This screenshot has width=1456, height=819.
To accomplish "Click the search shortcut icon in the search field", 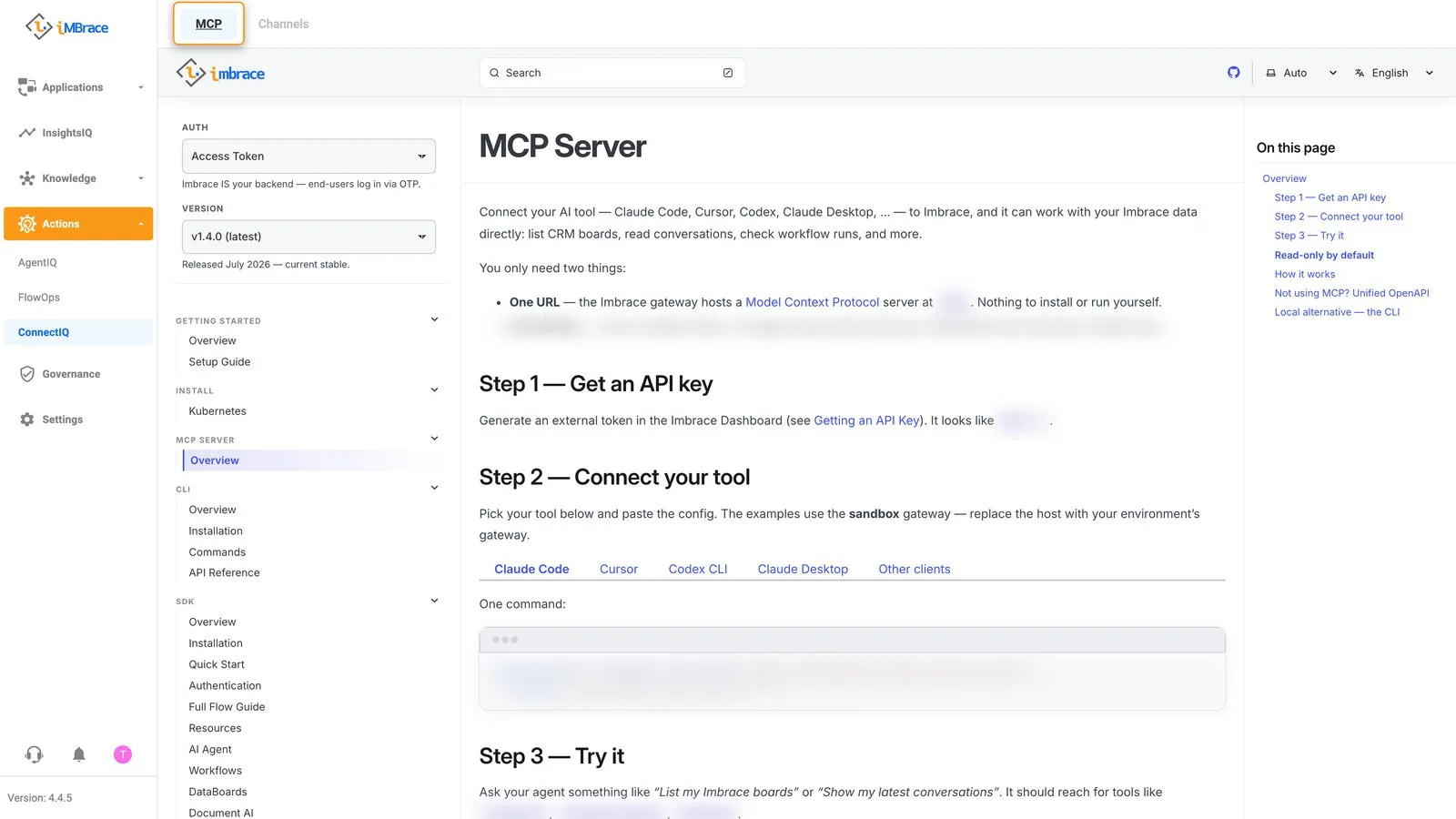I will 728,73.
